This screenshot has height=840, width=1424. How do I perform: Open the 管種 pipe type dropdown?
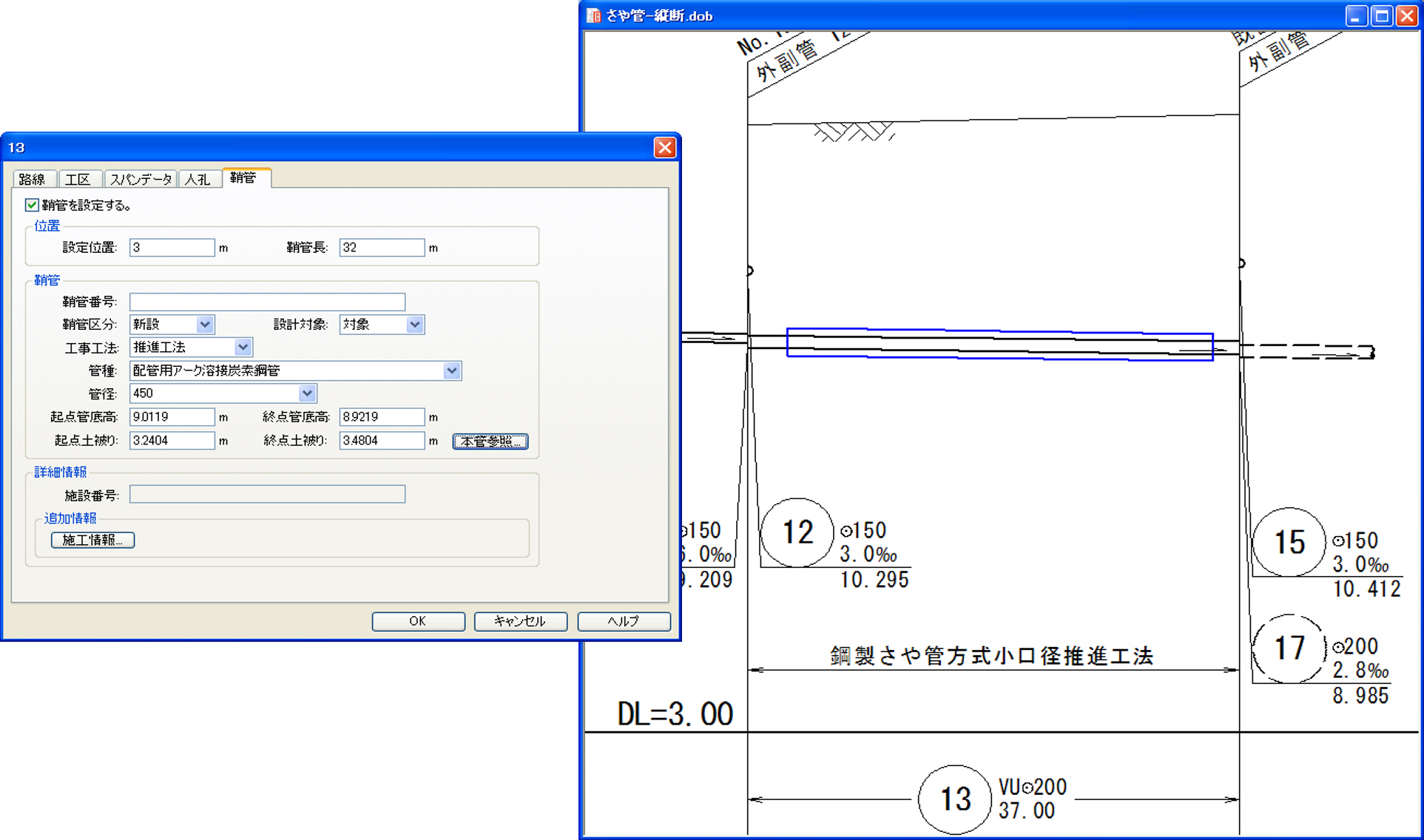coord(451,370)
